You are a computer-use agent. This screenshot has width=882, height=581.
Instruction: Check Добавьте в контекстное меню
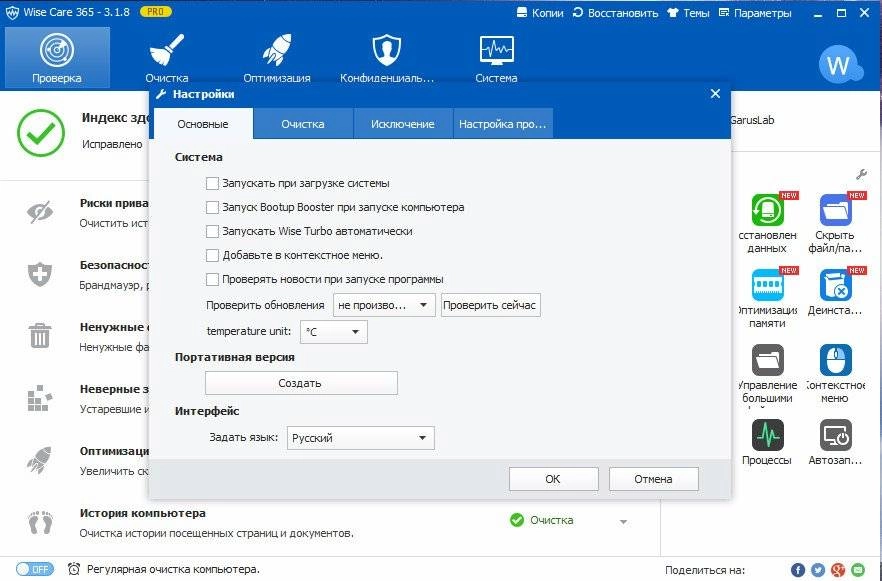212,255
